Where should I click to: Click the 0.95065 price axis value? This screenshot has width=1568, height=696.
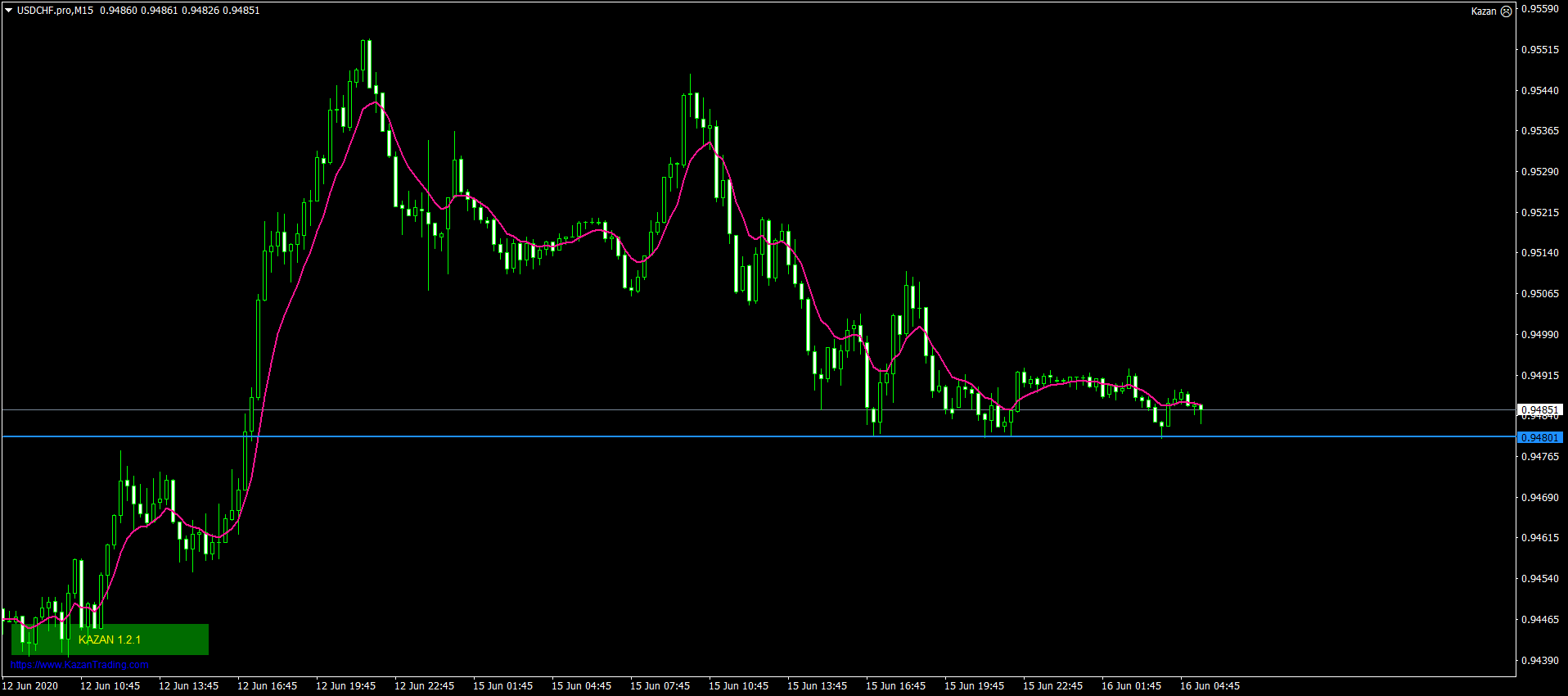1539,294
